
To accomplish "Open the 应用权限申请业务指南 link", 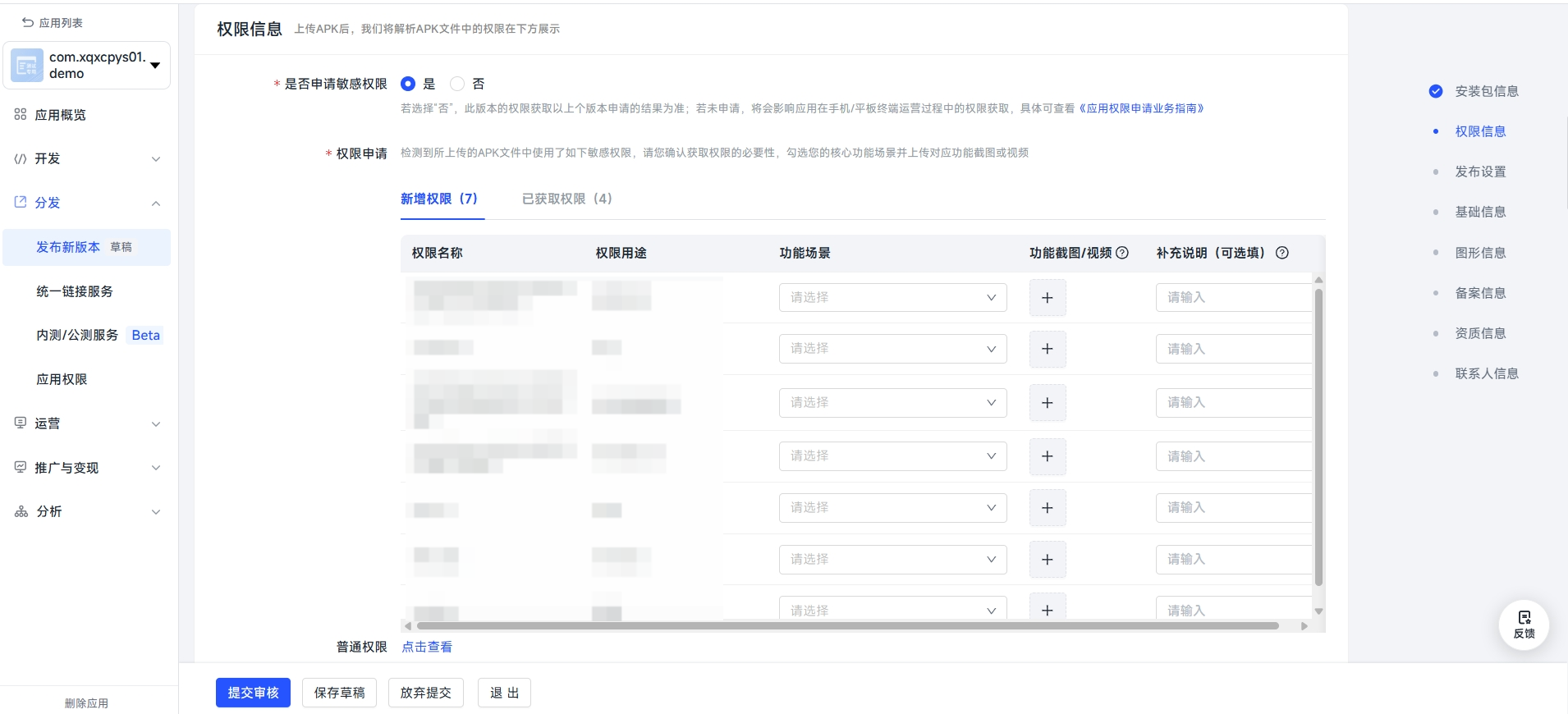I will coord(1141,108).
